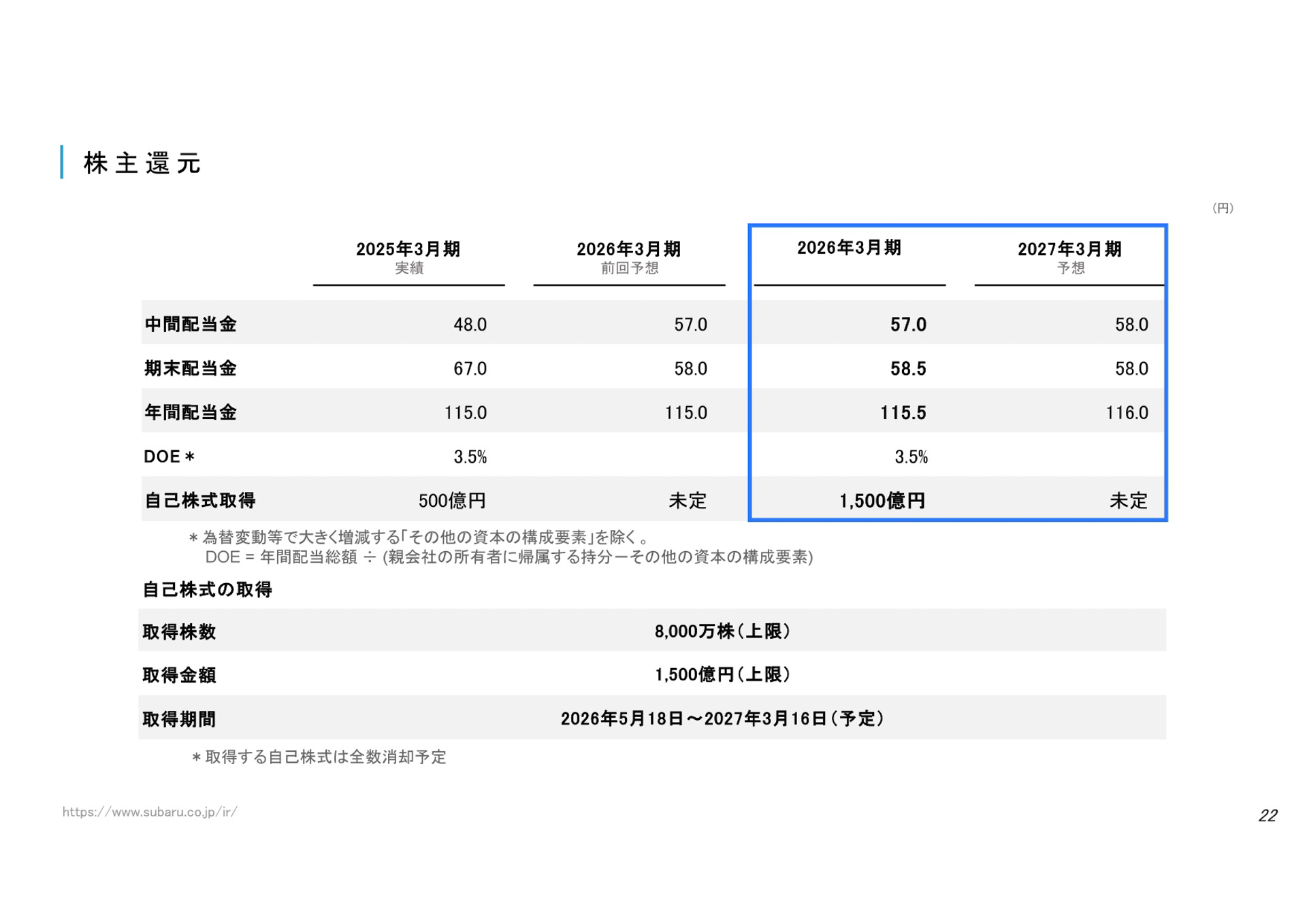Open the subaru.co.jp/ir link in footer

(x=150, y=812)
